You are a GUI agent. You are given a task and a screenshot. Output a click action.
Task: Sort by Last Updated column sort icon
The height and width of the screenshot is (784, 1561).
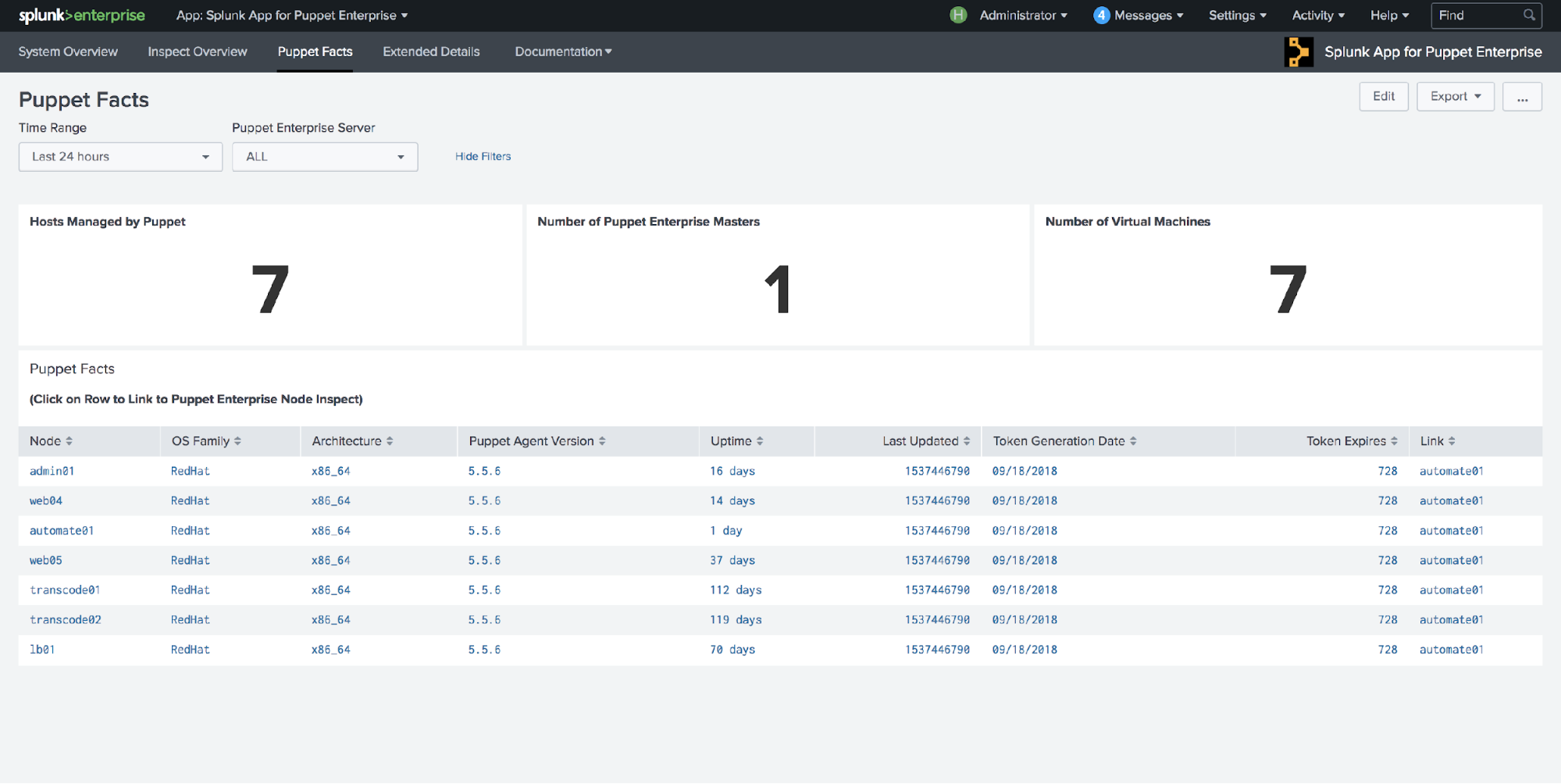coord(967,441)
